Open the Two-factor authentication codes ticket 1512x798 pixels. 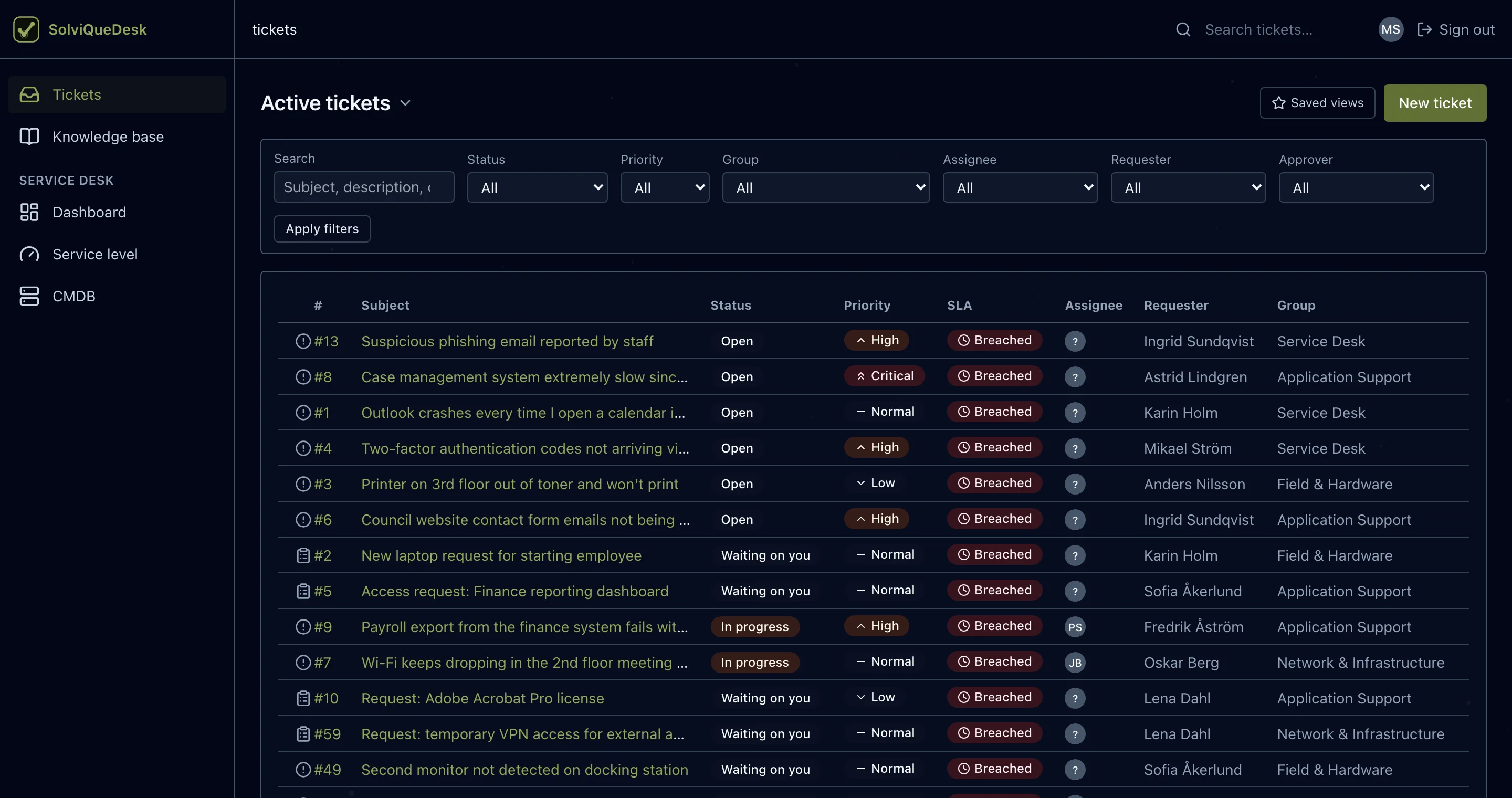(x=526, y=448)
